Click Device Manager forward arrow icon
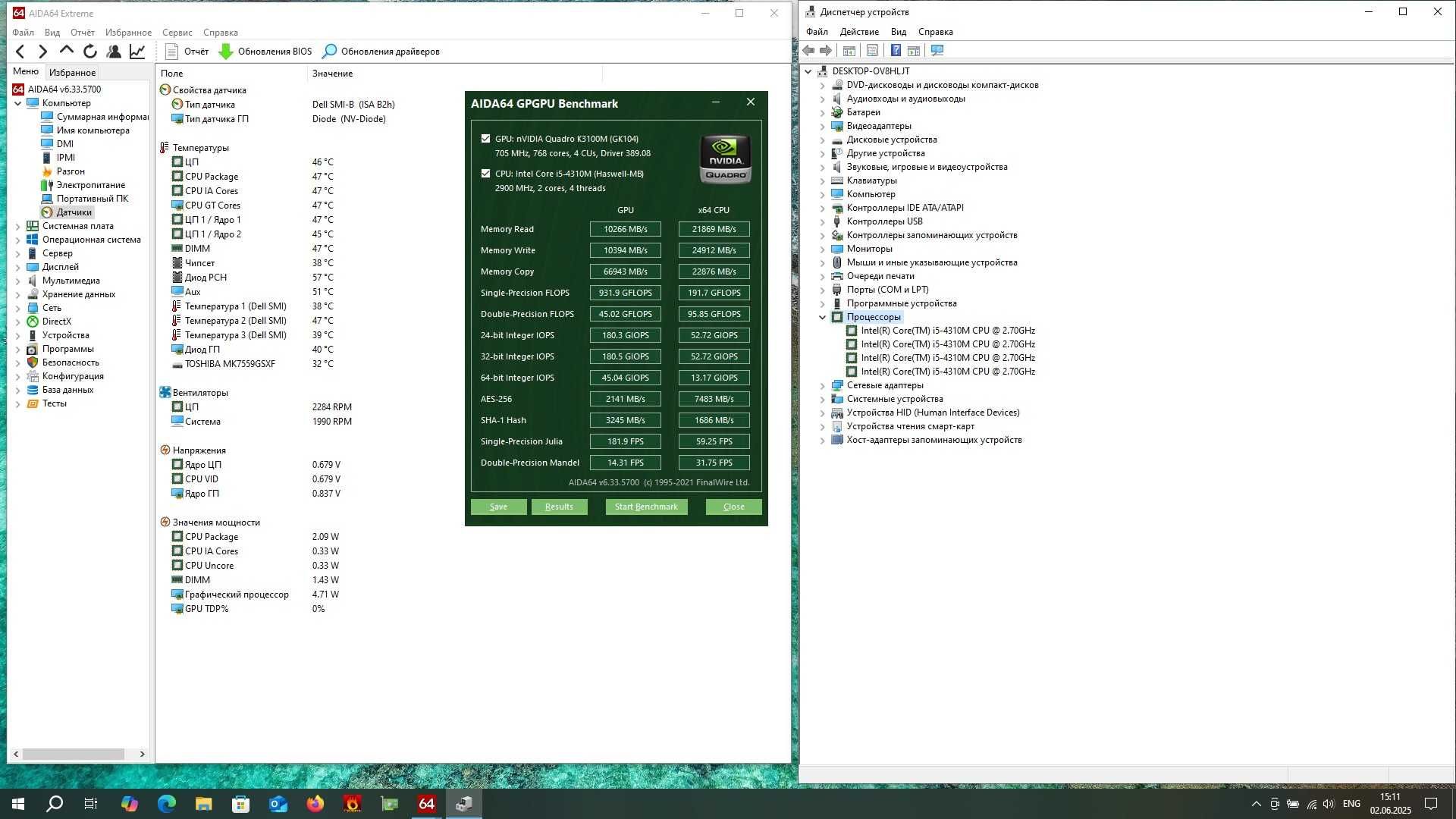This screenshot has height=819, width=1456. 826,51
